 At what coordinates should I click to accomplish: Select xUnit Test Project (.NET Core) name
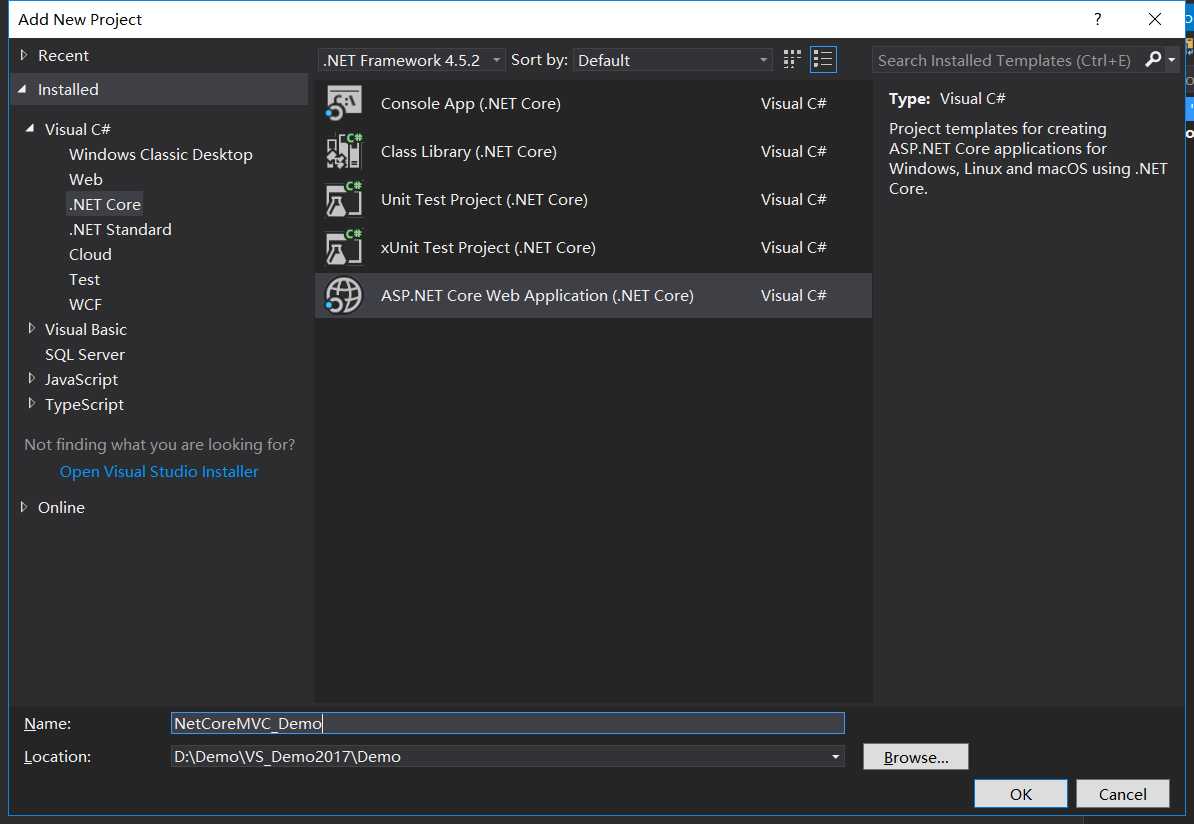pyautogui.click(x=488, y=248)
